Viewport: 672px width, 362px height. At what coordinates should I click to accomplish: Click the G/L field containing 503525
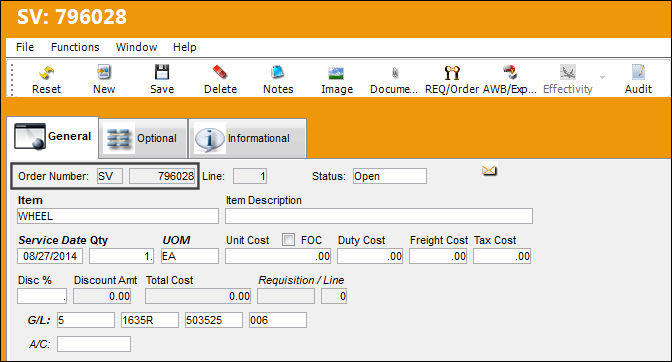[214, 320]
